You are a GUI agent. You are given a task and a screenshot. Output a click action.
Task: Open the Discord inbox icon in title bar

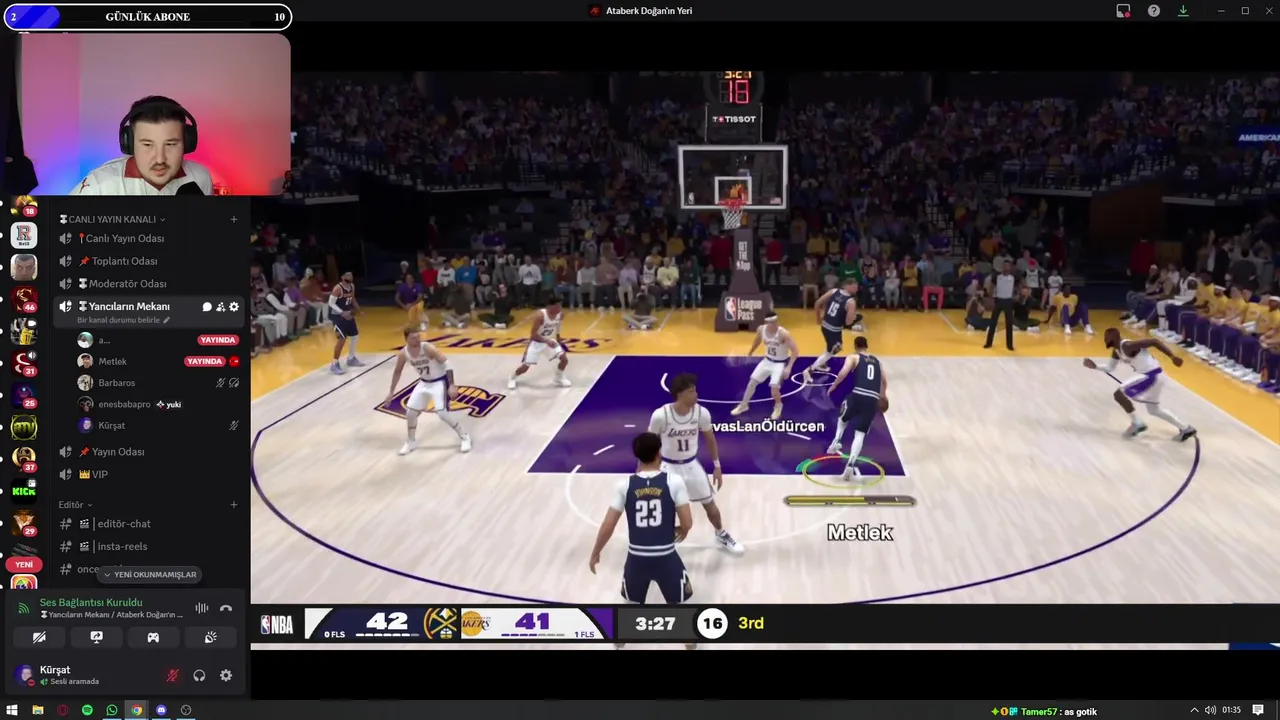pyautogui.click(x=1123, y=11)
